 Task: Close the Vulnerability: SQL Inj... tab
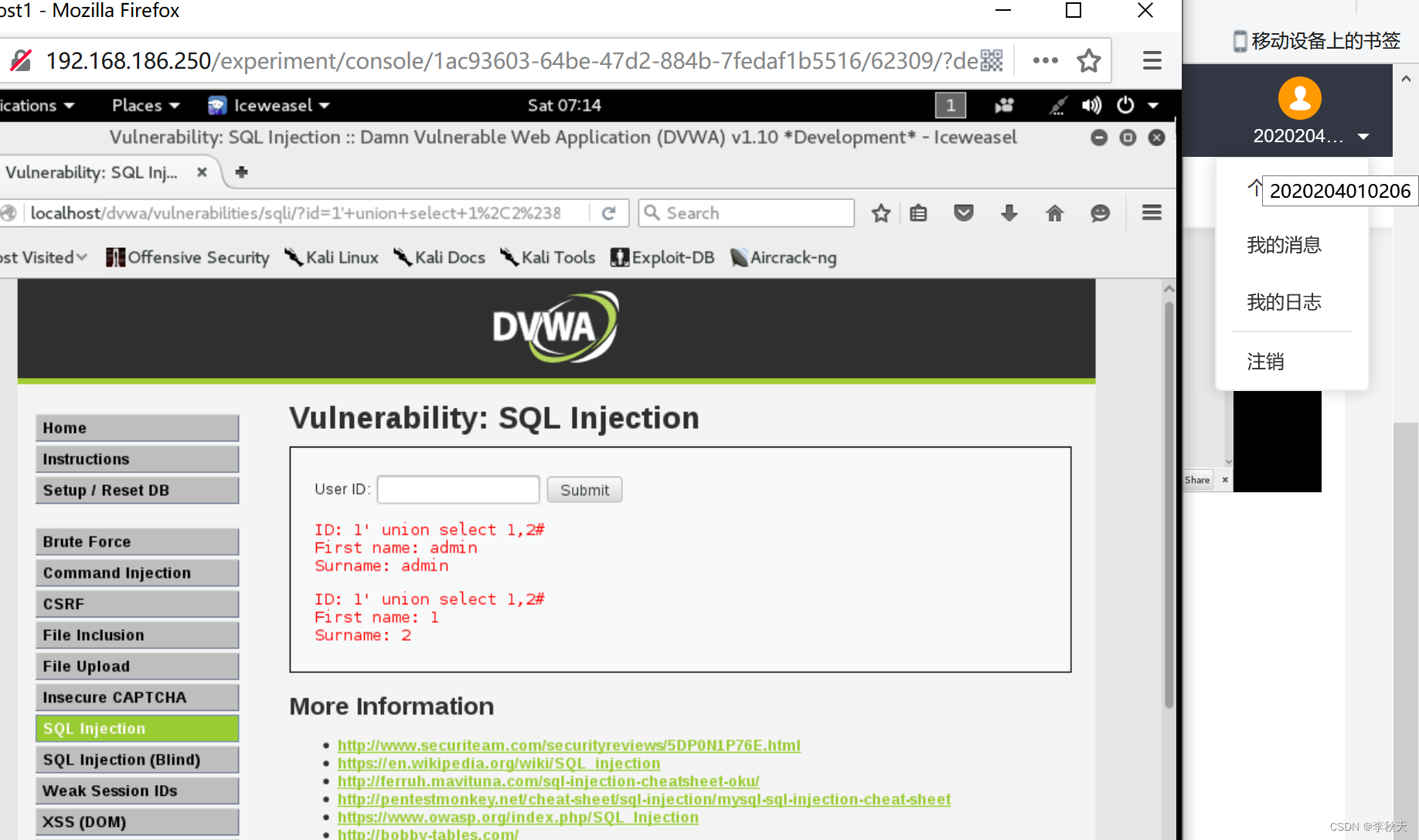(202, 172)
